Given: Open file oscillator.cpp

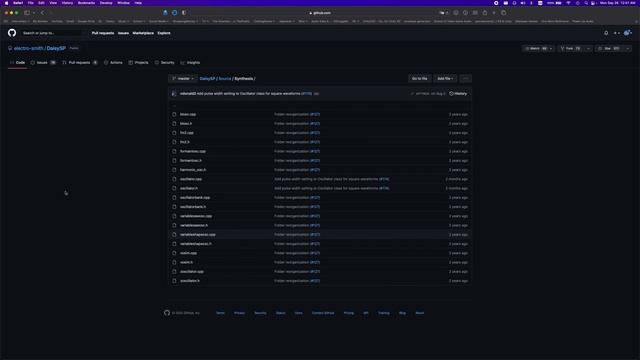Looking at the screenshot, I should point(191,179).
